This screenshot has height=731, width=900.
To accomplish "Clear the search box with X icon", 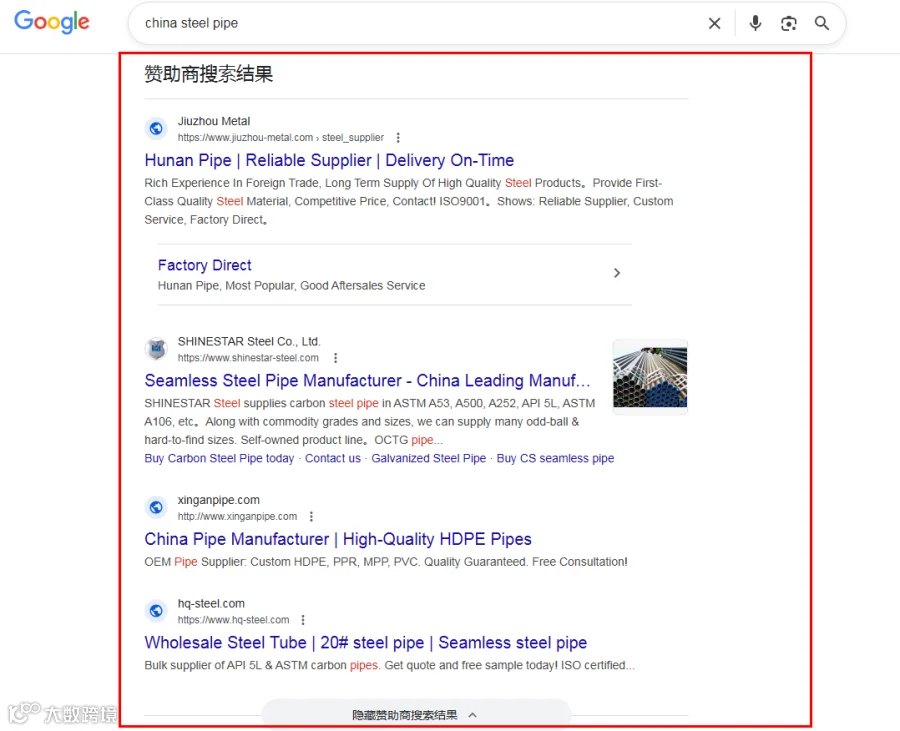I will [714, 23].
